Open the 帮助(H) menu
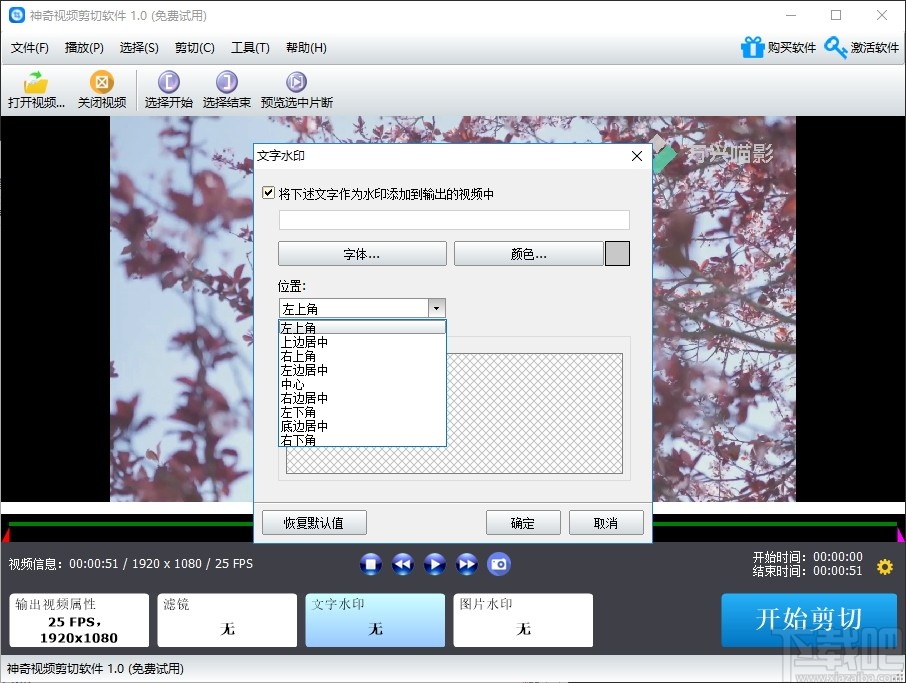Screen dimensions: 906x683 306,47
